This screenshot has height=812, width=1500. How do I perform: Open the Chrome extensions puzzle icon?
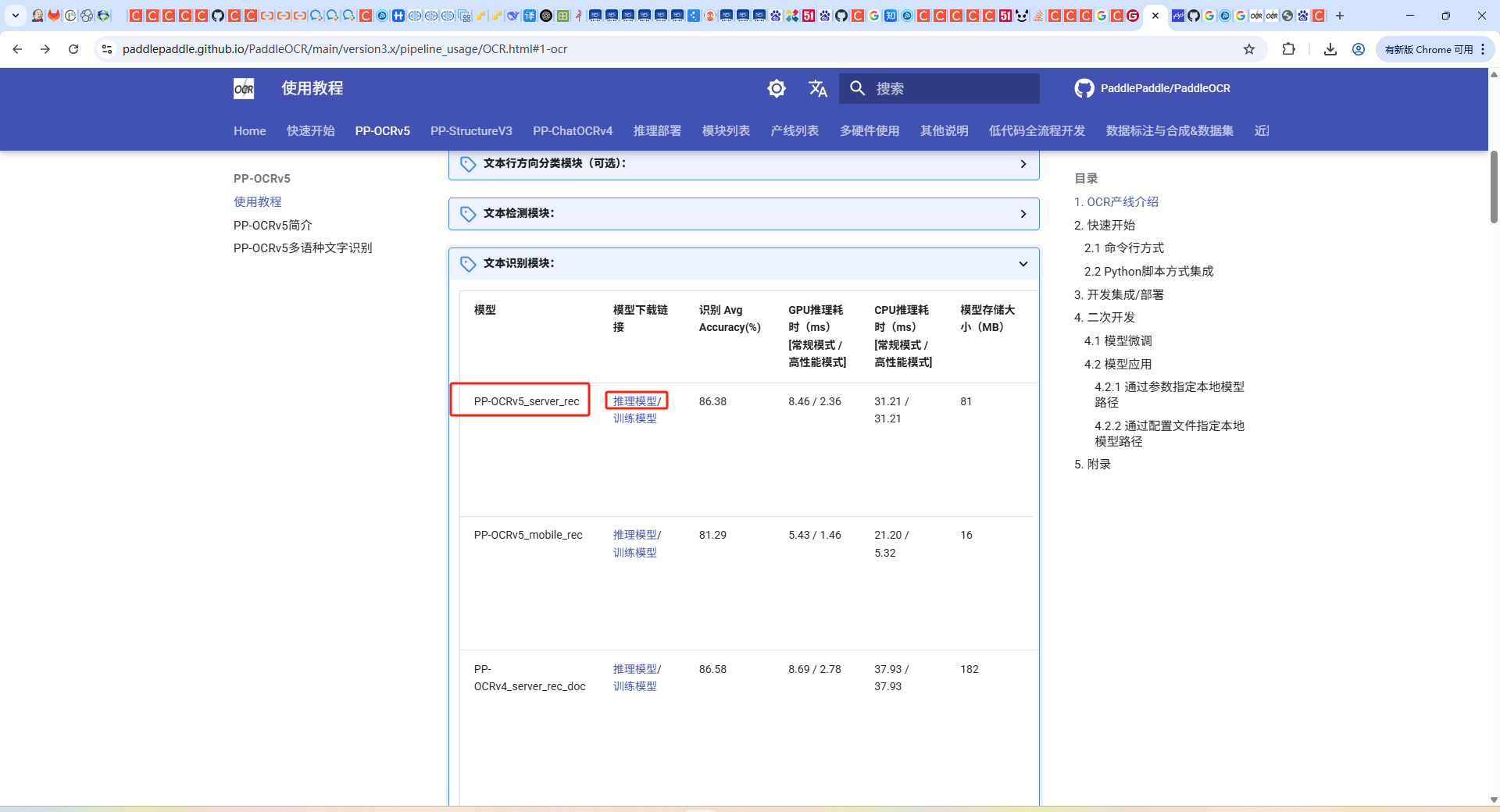(x=1289, y=49)
